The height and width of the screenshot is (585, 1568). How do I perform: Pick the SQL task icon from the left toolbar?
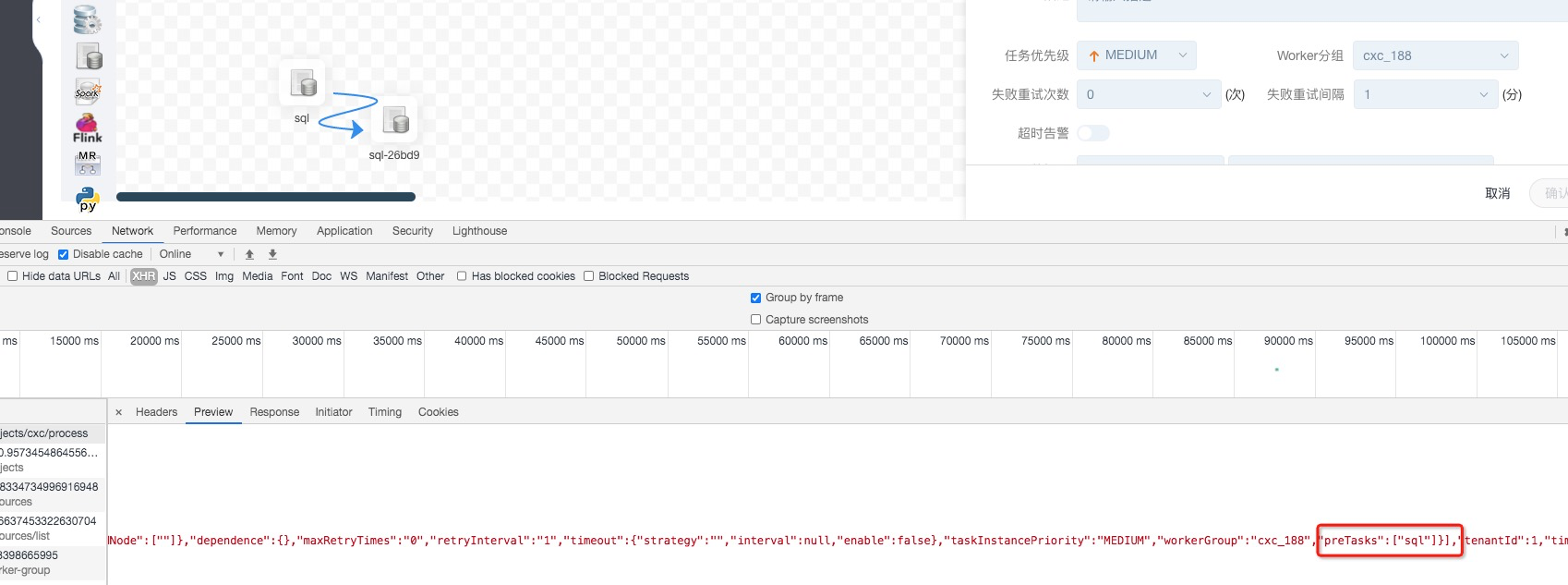click(x=89, y=56)
